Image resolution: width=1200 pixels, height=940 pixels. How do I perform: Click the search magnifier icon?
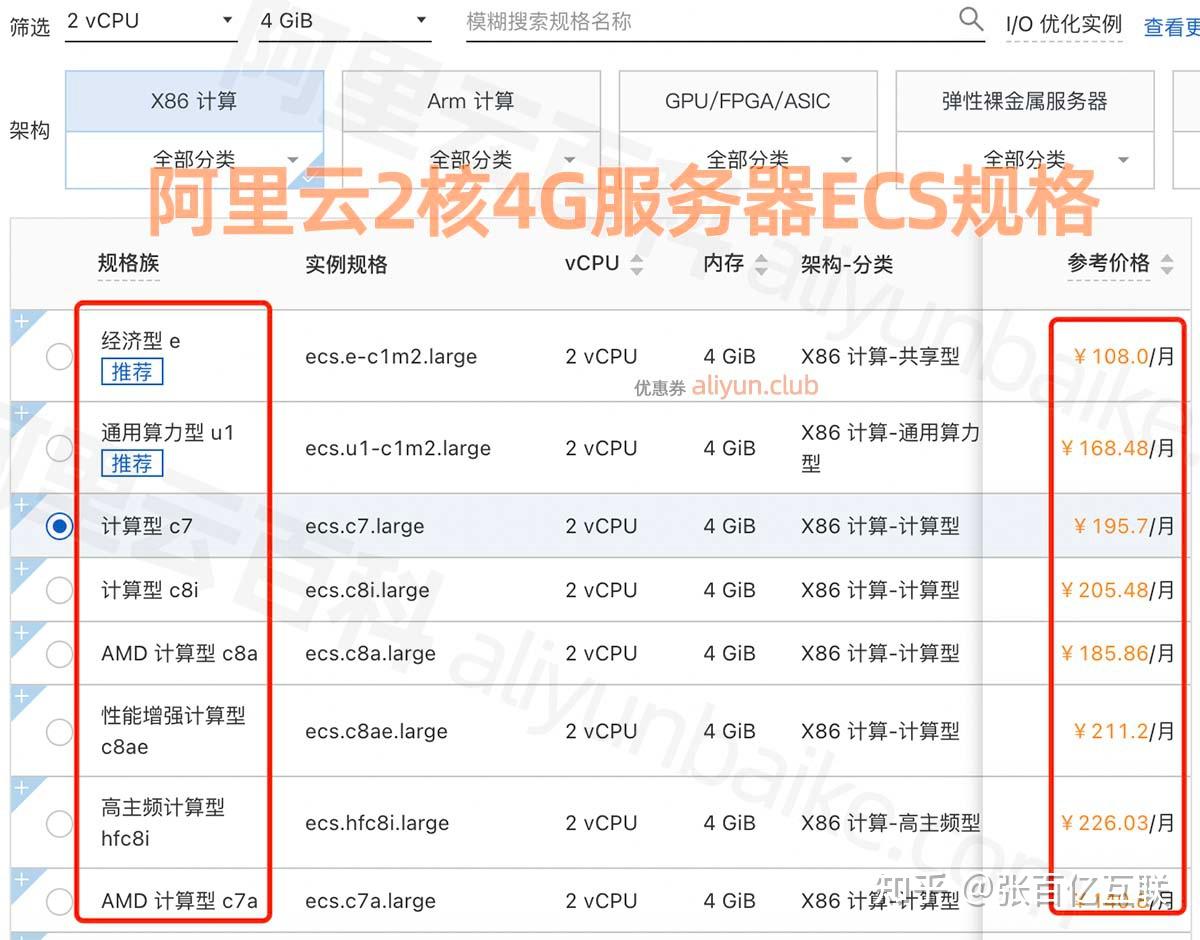click(970, 18)
